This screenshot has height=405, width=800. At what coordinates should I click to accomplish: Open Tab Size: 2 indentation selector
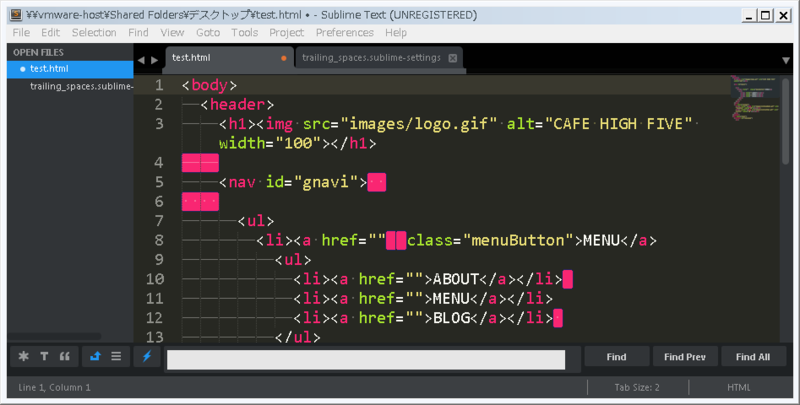click(x=637, y=388)
